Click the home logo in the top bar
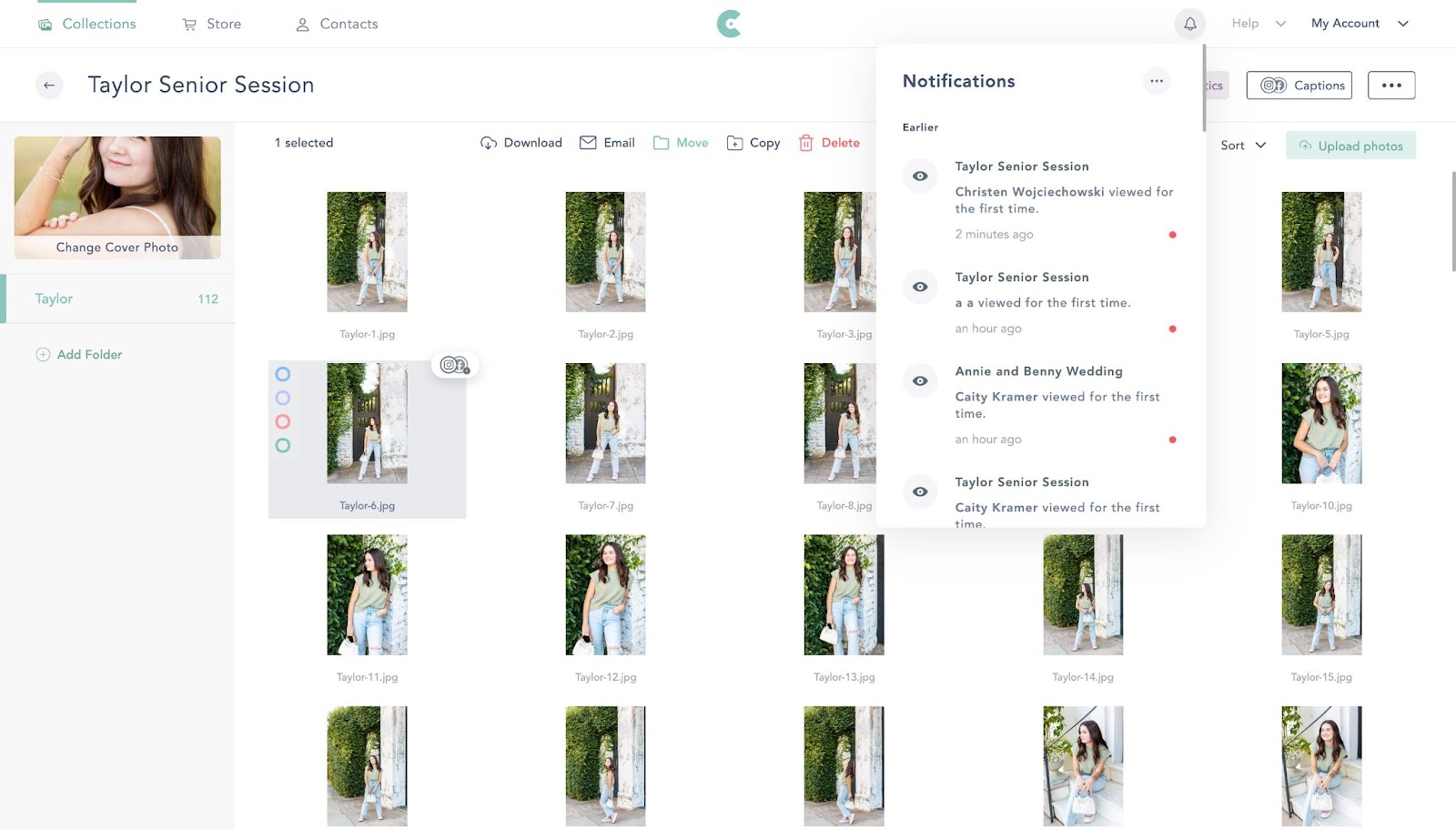 click(729, 24)
